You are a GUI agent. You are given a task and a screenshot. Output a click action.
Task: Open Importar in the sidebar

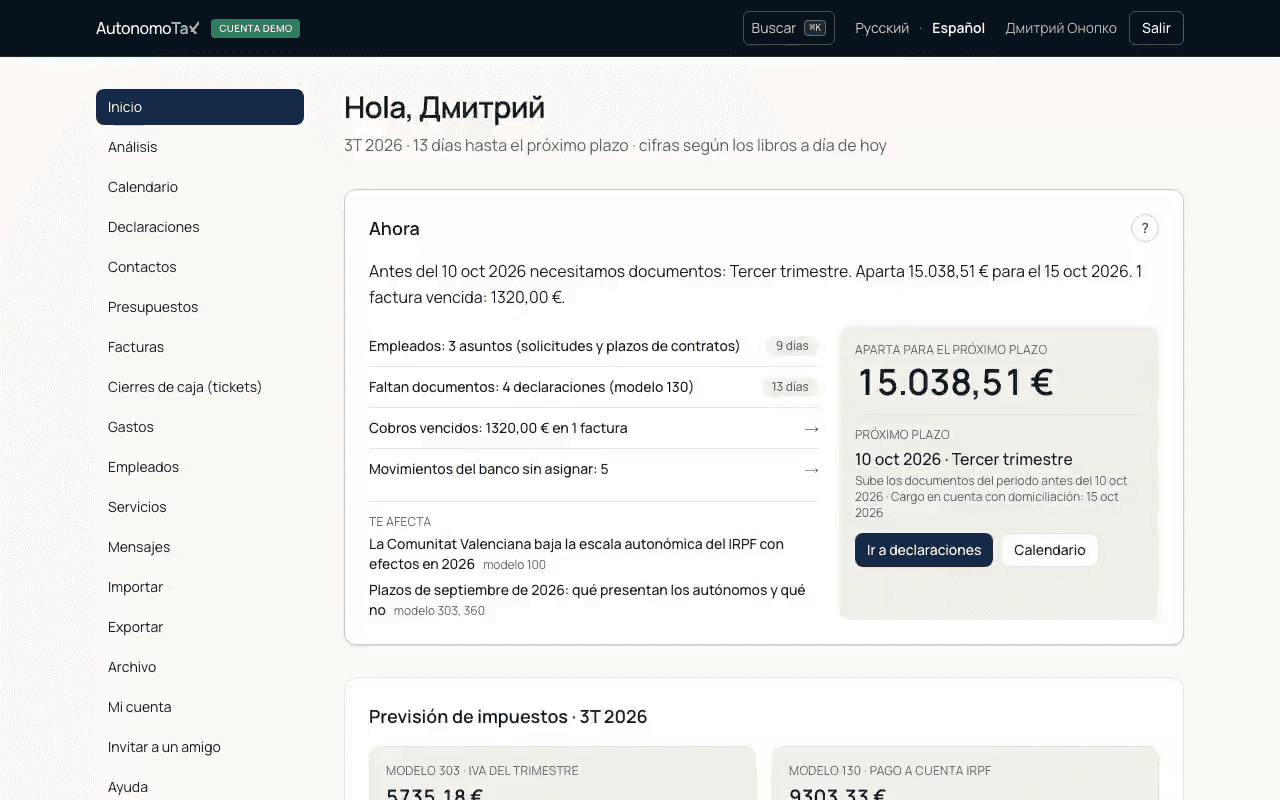point(200,587)
